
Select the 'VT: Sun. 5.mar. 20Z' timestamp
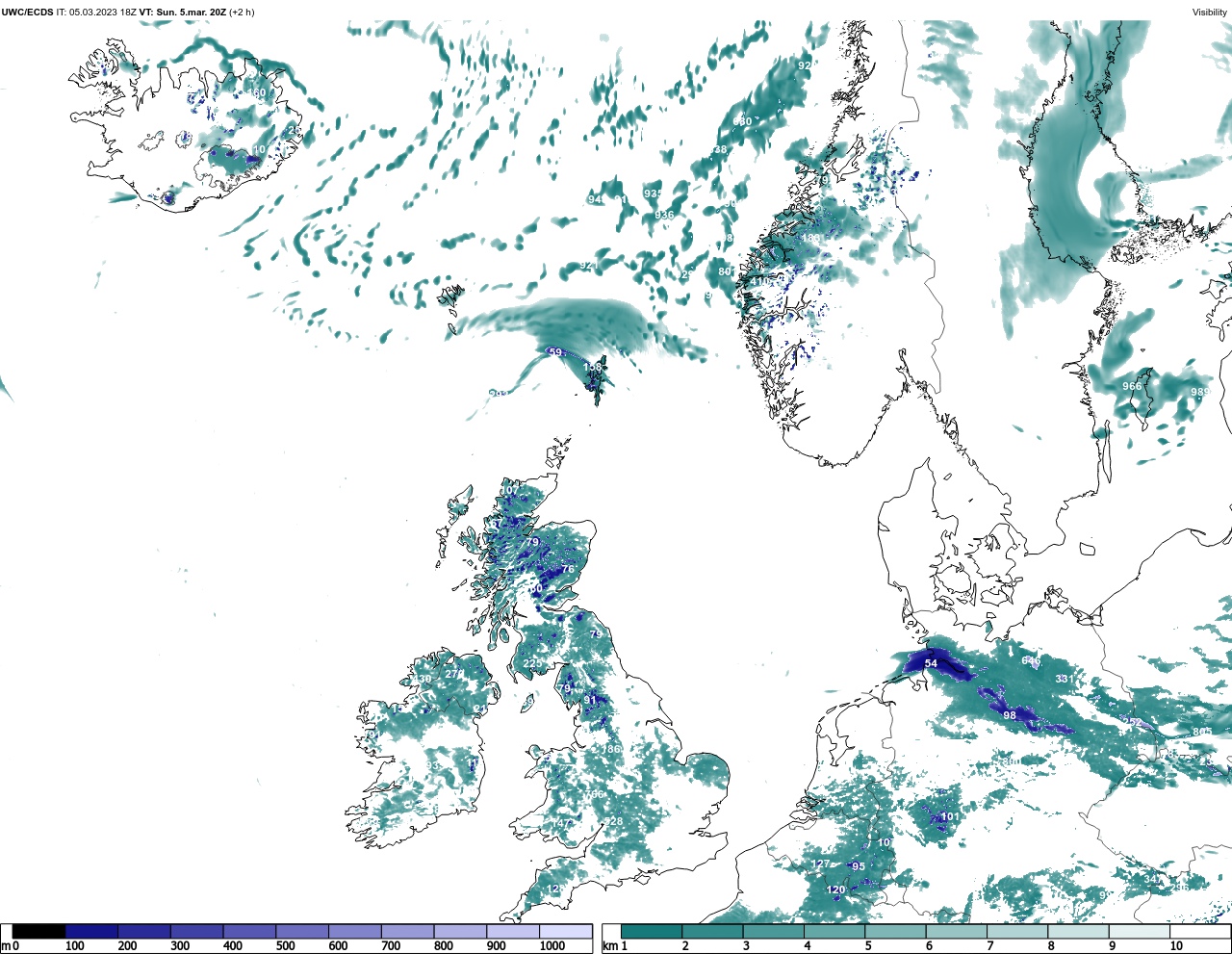(183, 13)
